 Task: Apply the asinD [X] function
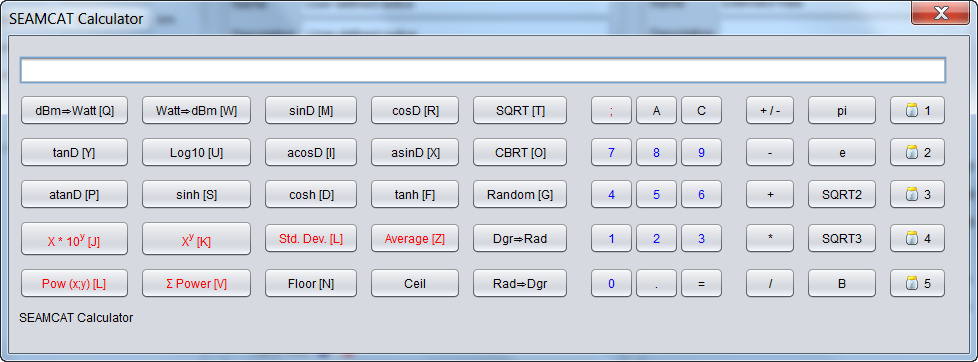click(415, 152)
